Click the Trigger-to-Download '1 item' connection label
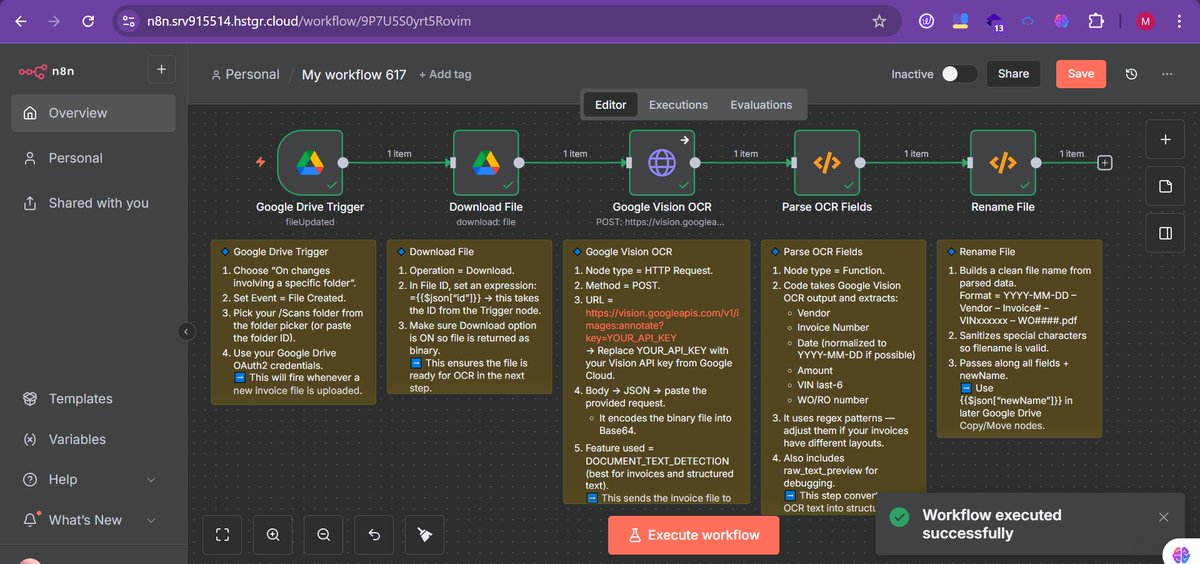The width and height of the screenshot is (1200, 564). click(x=400, y=154)
